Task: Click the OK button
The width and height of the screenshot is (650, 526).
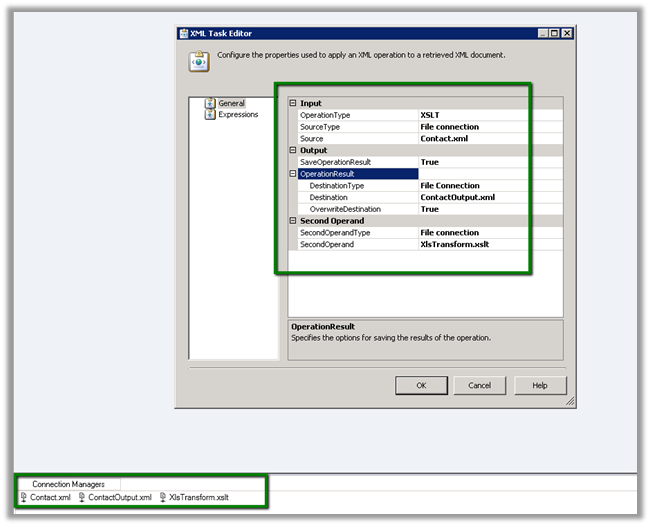Action: pos(421,385)
